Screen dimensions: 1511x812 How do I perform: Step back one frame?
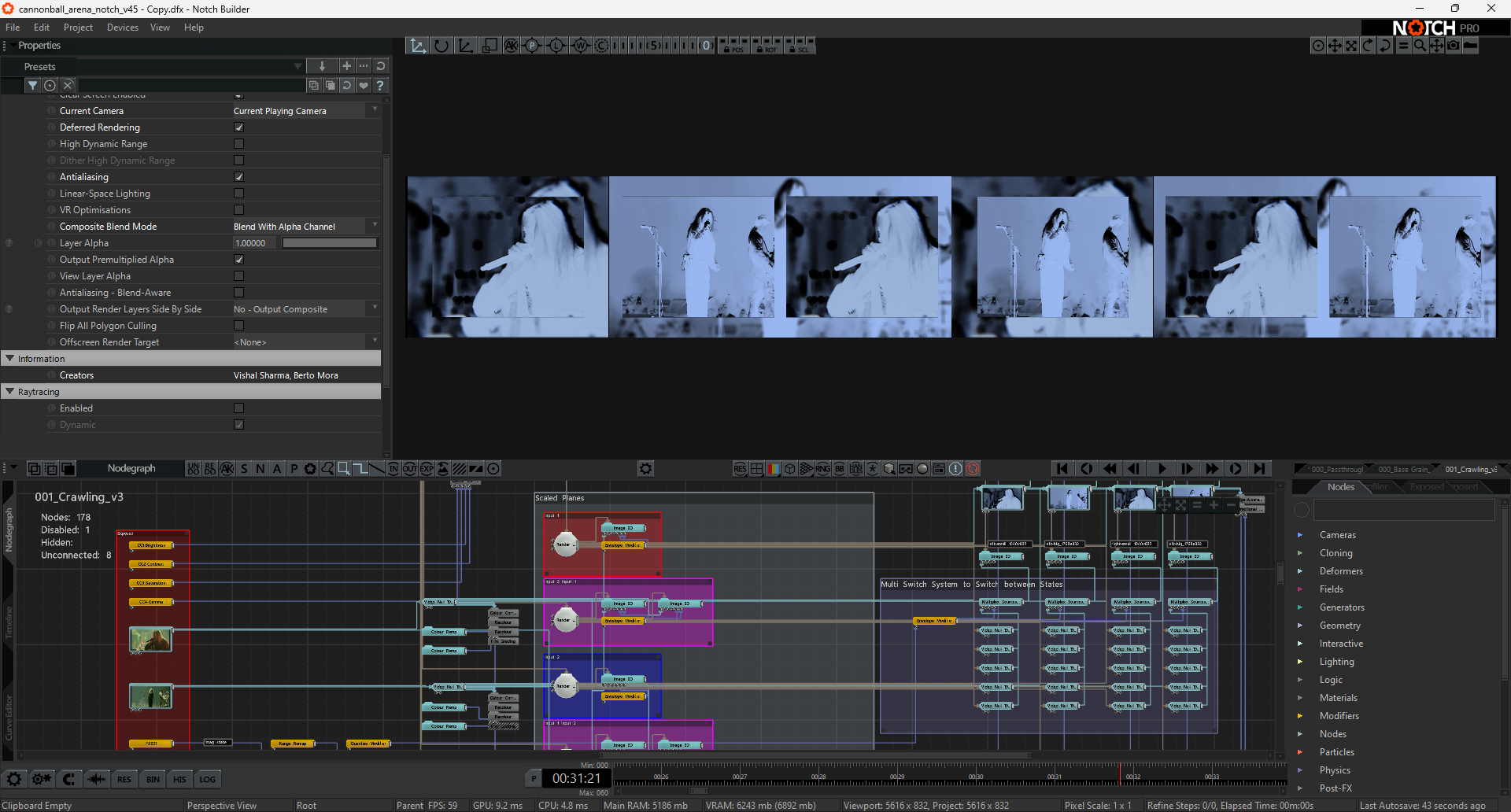tap(1135, 468)
